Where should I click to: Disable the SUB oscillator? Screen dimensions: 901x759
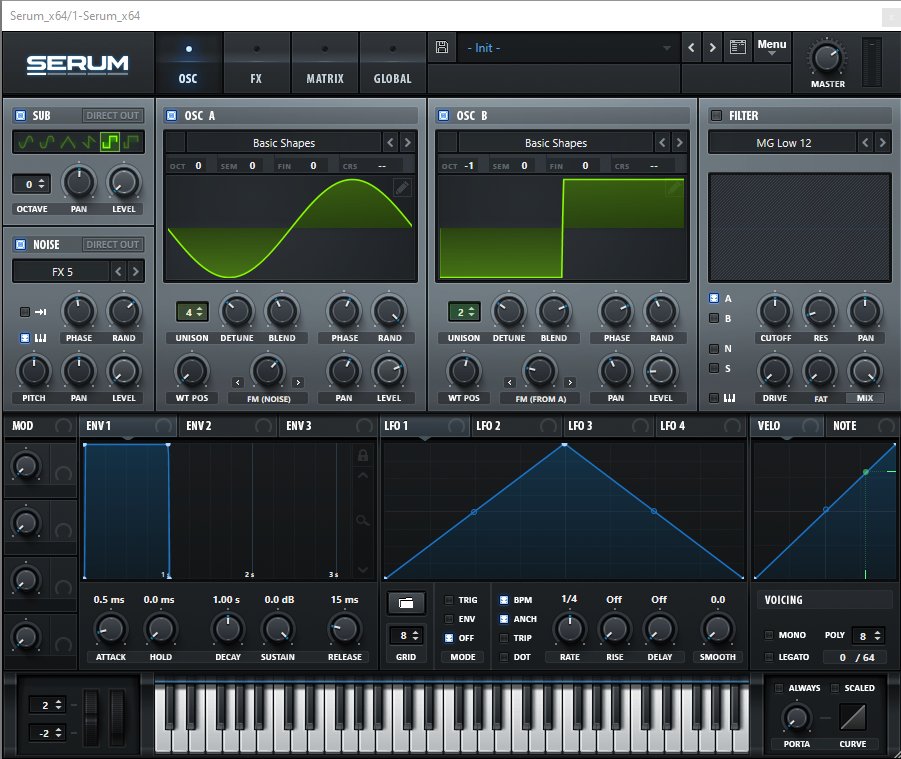point(21,115)
